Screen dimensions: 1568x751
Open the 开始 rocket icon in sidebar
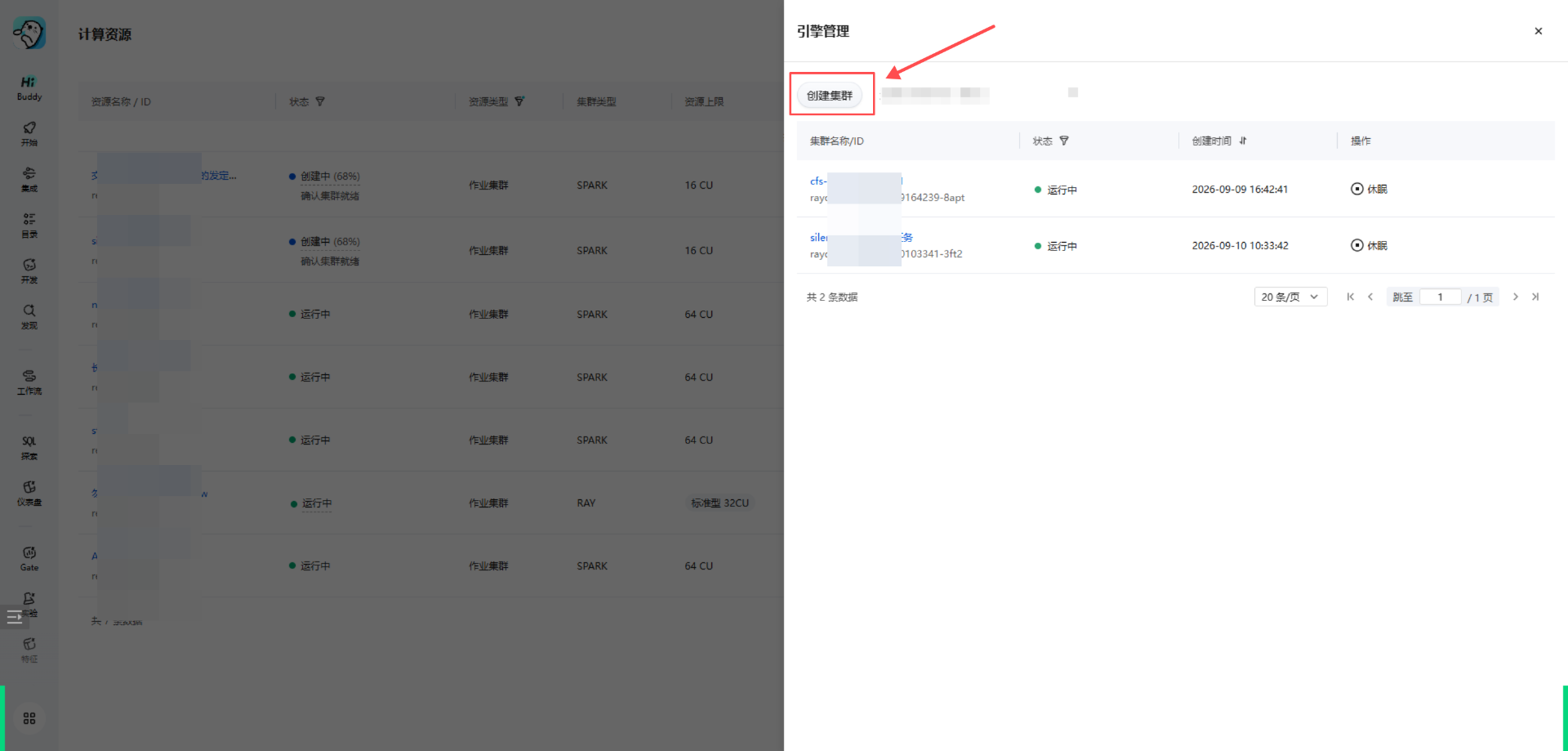click(29, 133)
